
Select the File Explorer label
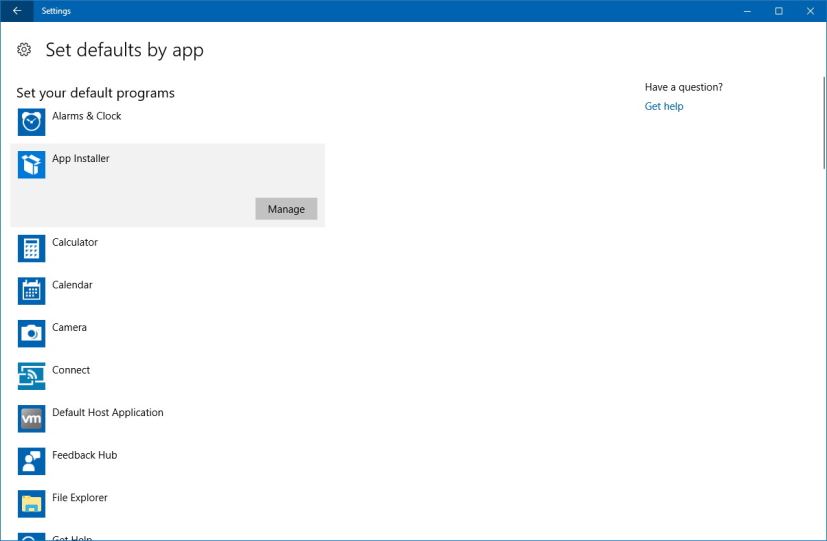(x=80, y=498)
